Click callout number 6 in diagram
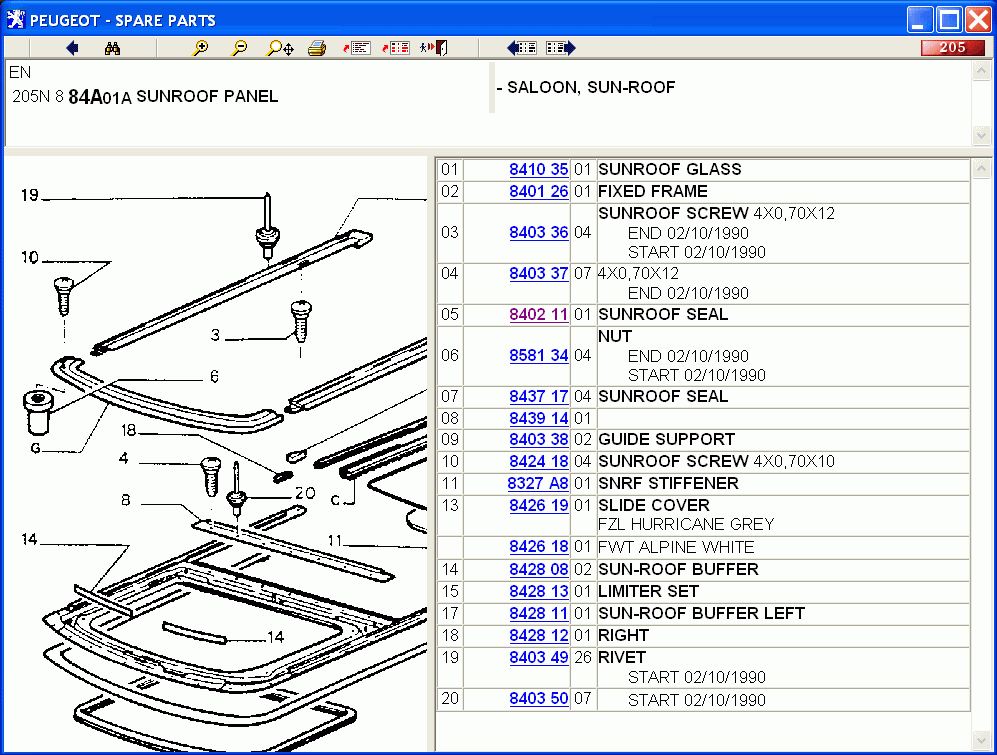This screenshot has height=755, width=997. coord(214,377)
